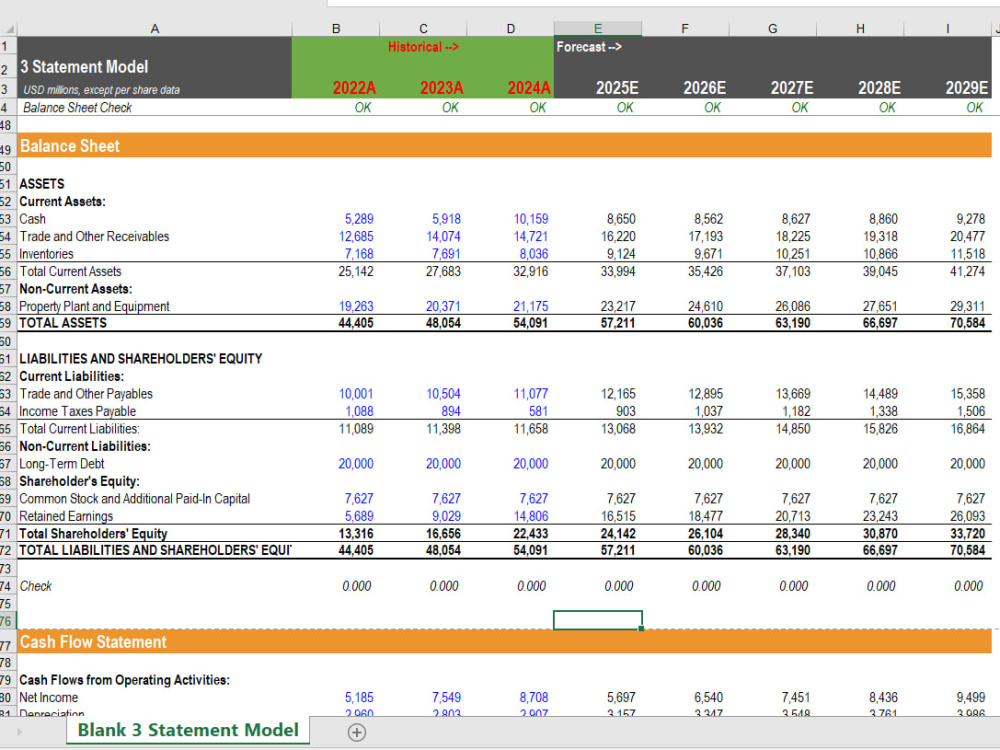Click Cash Flows from Operating Activities heading
The height and width of the screenshot is (750, 1000).
124,680
